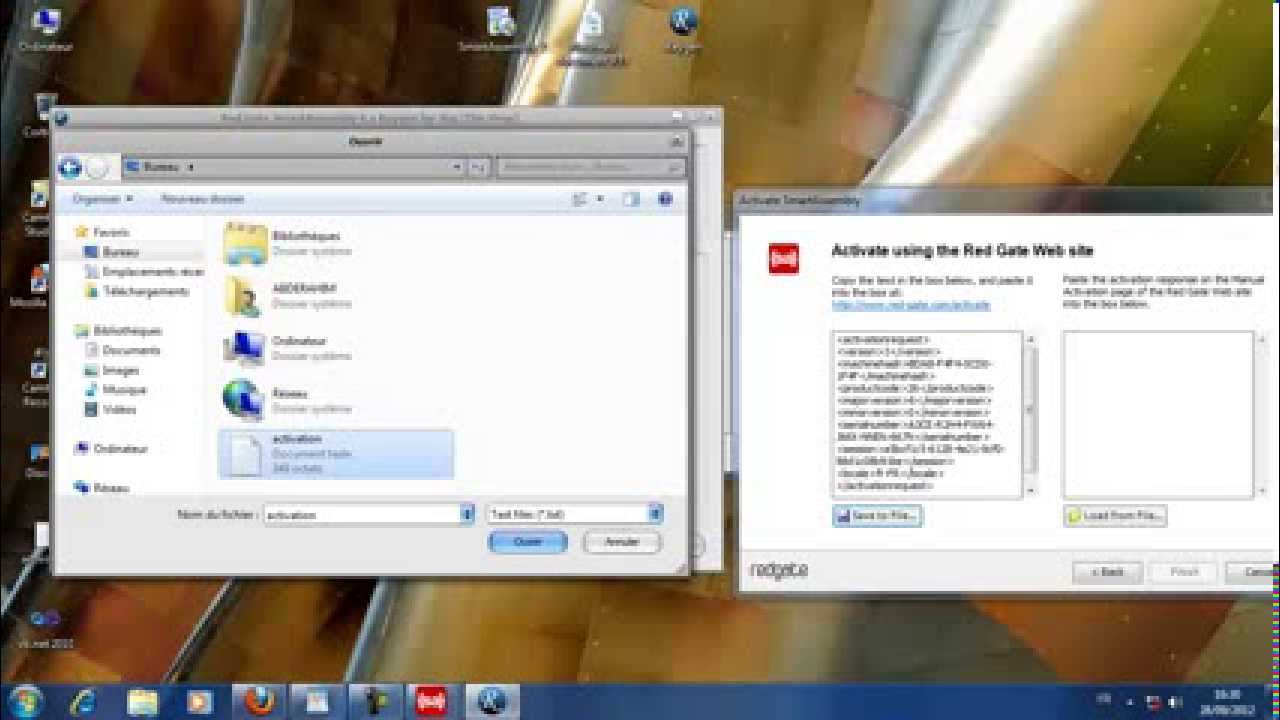Click the Ouvrir button
1280x720 pixels.
(x=528, y=542)
